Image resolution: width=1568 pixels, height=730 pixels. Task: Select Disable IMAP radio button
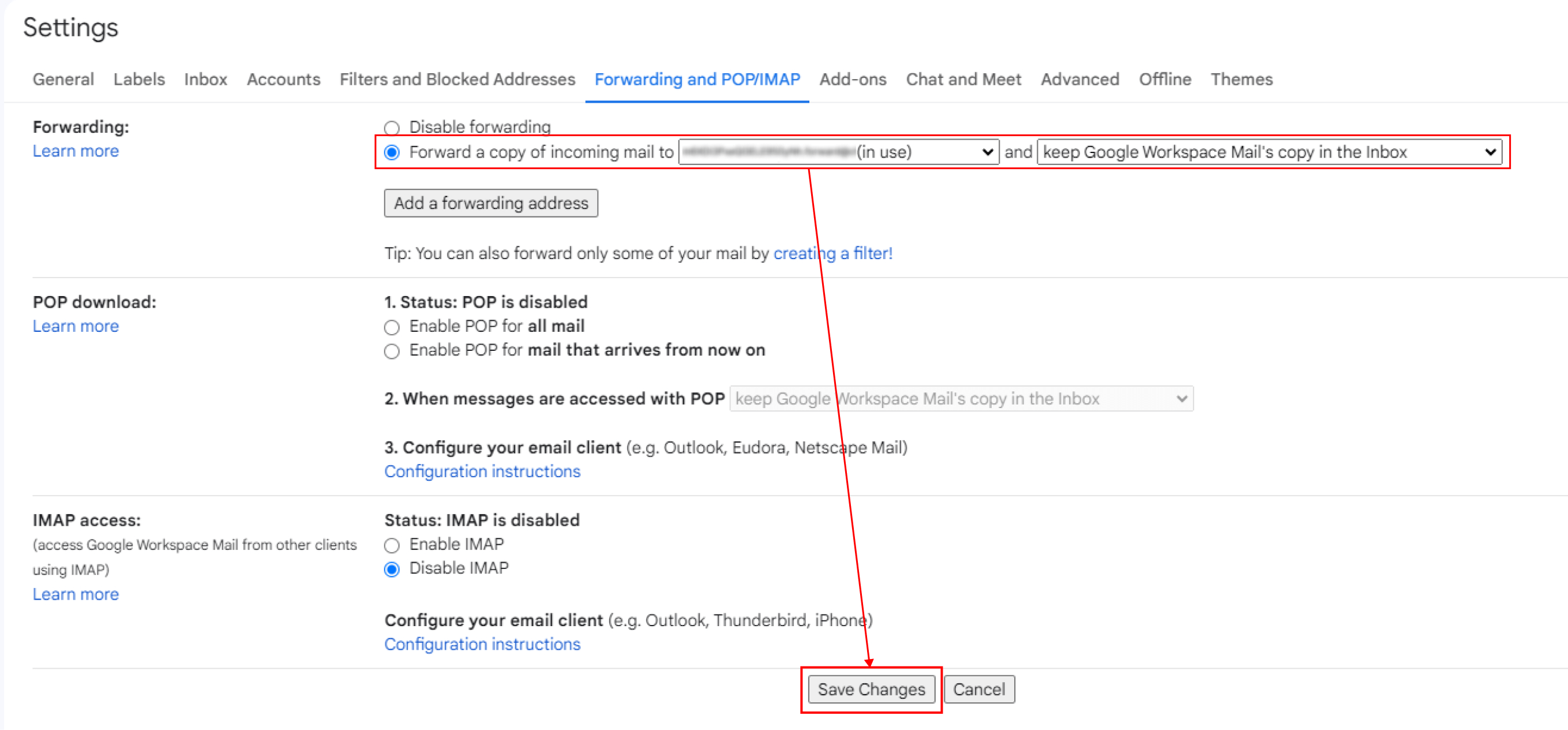coord(391,568)
